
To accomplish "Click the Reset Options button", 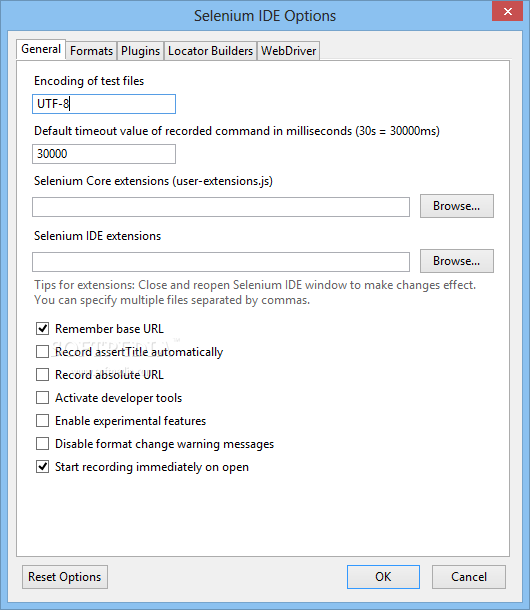I will [x=65, y=577].
